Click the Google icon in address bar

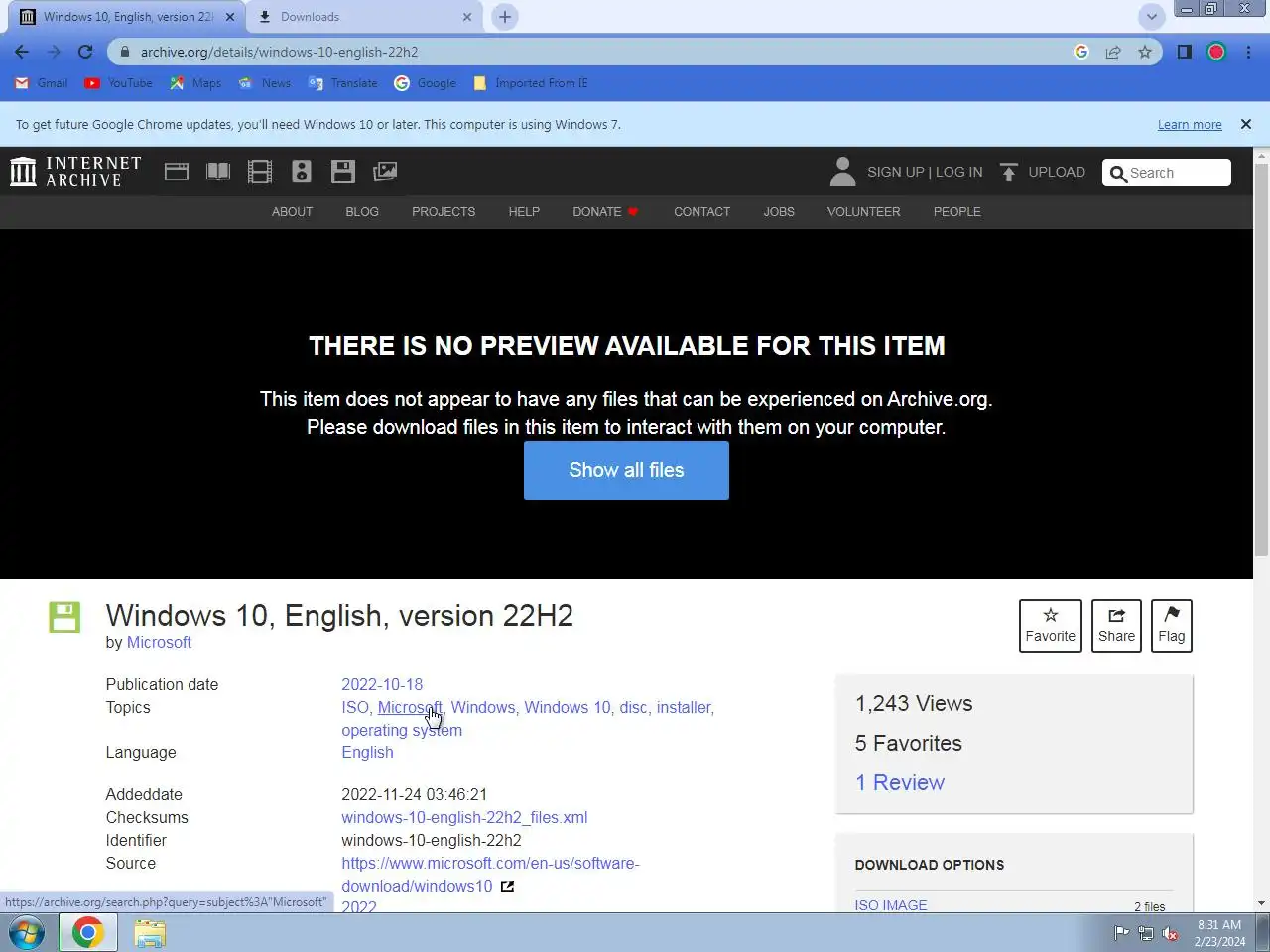click(1081, 52)
